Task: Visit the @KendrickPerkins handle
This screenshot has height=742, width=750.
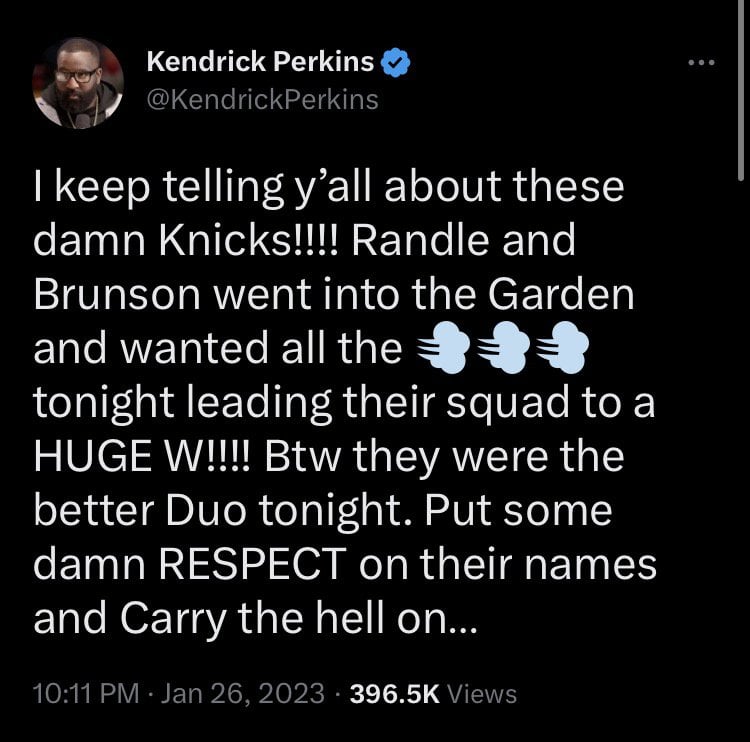Action: (x=263, y=100)
